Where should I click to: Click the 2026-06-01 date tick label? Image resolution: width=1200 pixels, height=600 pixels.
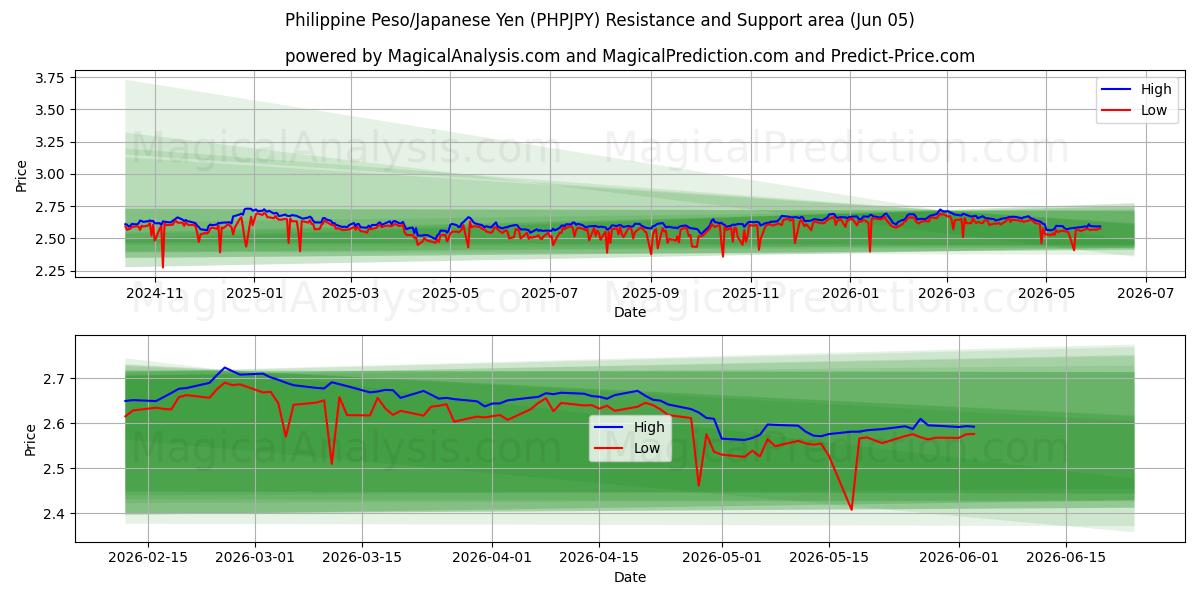tap(959, 558)
